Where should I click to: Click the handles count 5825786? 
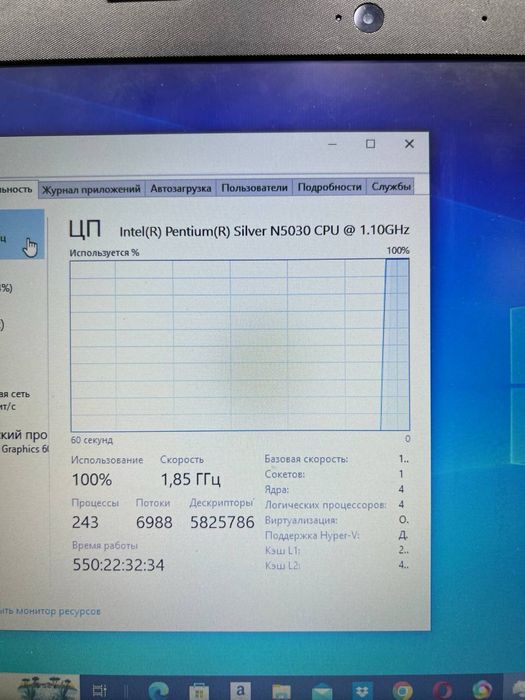[x=222, y=522]
